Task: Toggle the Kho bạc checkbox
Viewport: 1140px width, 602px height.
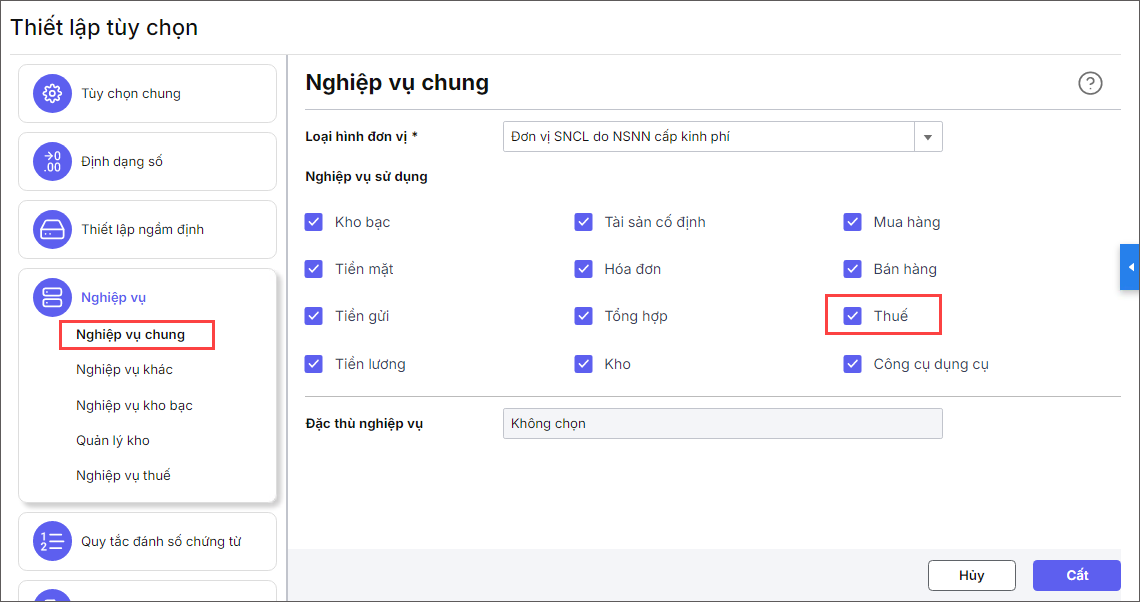Action: 314,222
